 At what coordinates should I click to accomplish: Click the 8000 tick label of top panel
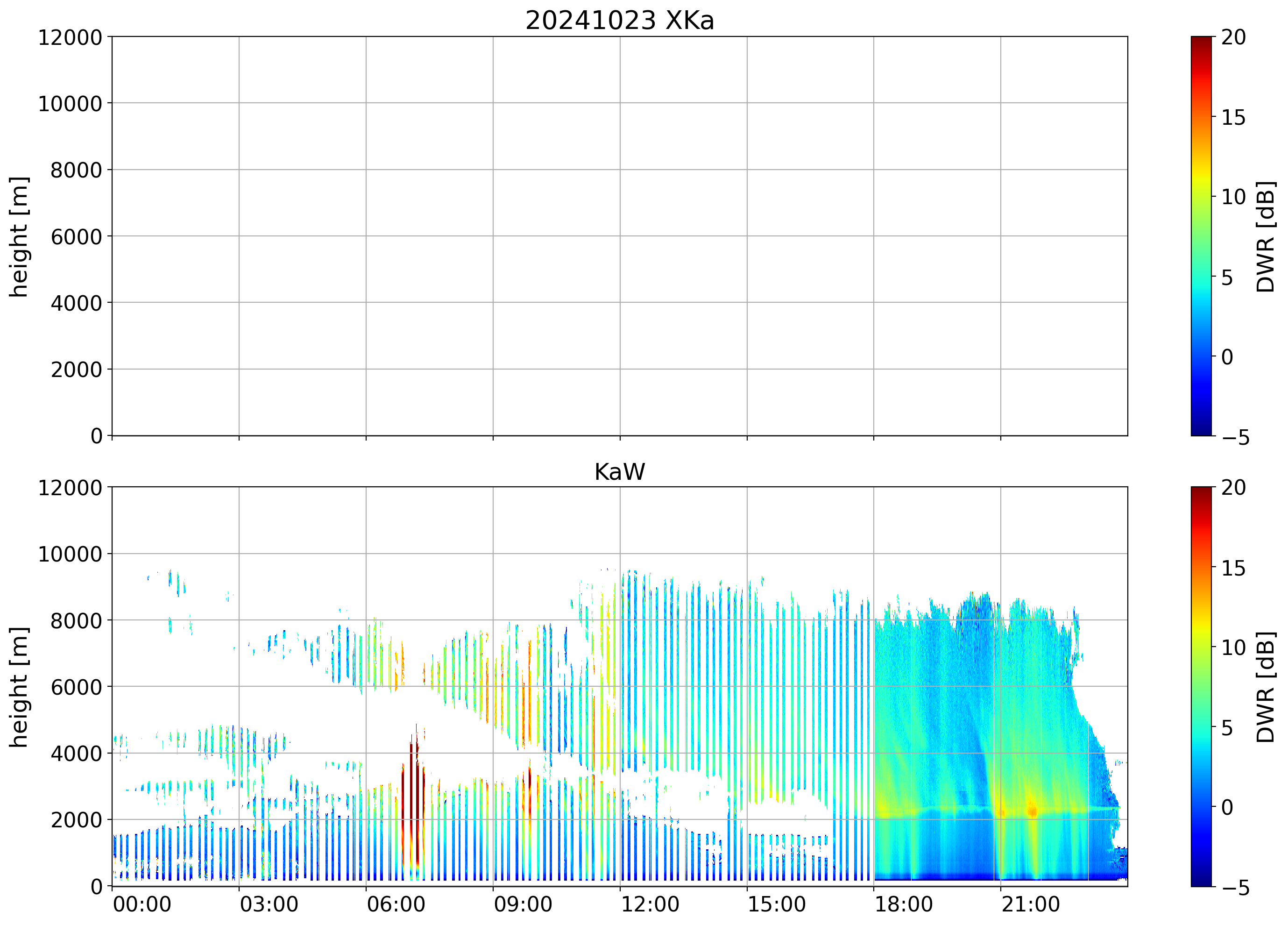click(x=76, y=170)
